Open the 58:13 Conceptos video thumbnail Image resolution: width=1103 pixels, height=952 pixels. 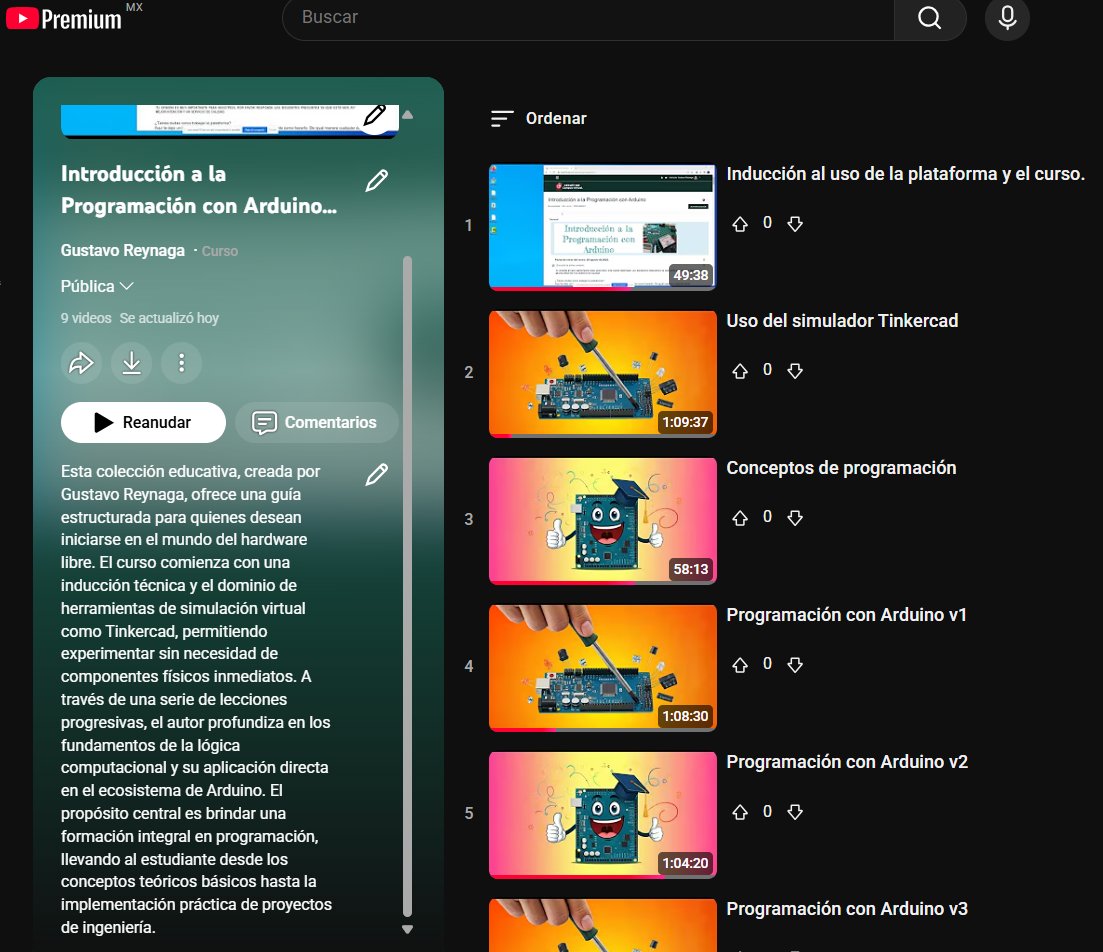pyautogui.click(x=603, y=521)
